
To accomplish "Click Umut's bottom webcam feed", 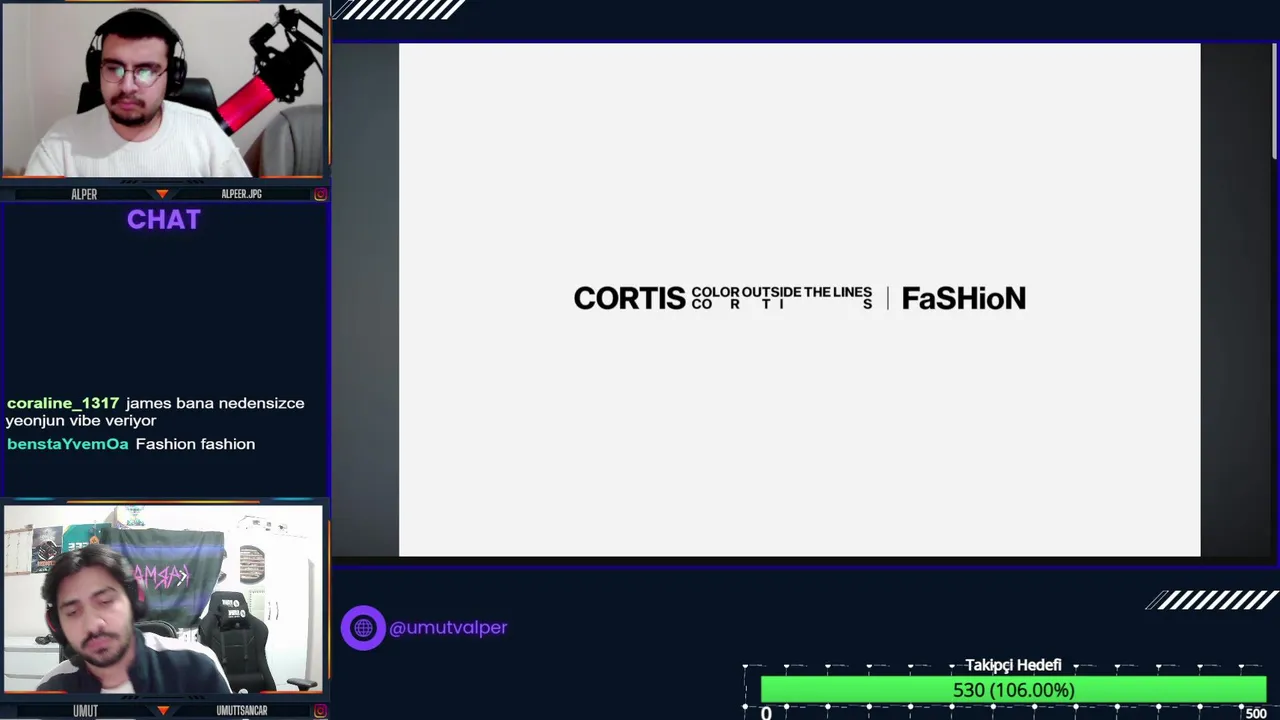I will [x=163, y=599].
